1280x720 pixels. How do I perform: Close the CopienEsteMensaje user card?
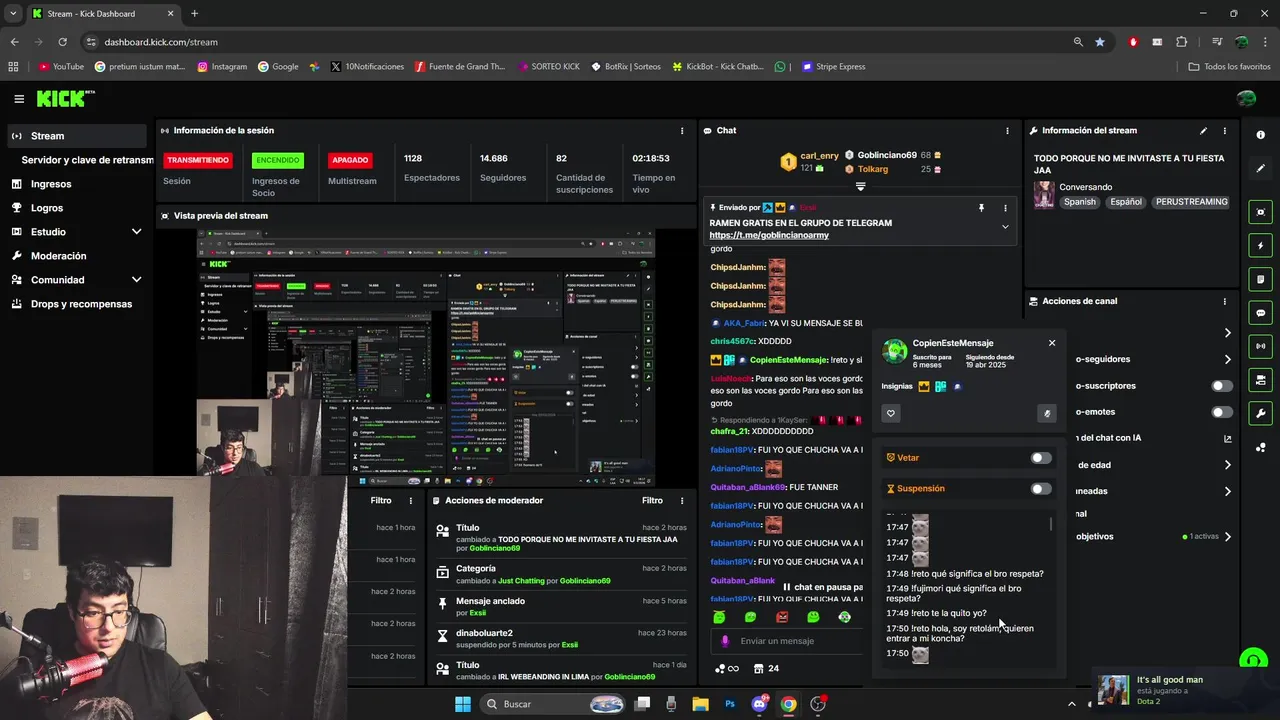pos(1051,343)
